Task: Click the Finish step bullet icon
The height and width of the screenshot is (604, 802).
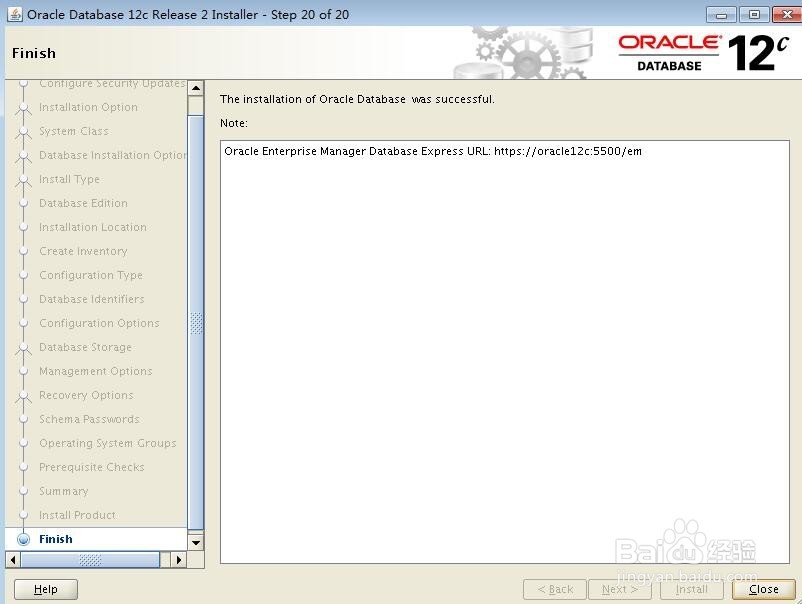Action: tap(24, 539)
